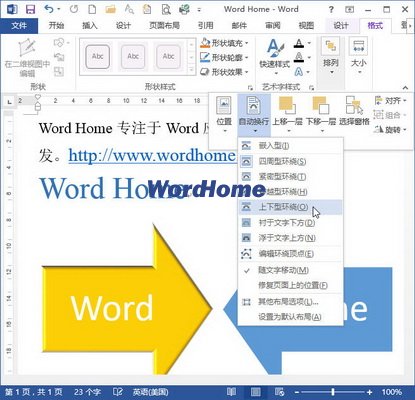Select the third Abc shape style

tap(168, 56)
